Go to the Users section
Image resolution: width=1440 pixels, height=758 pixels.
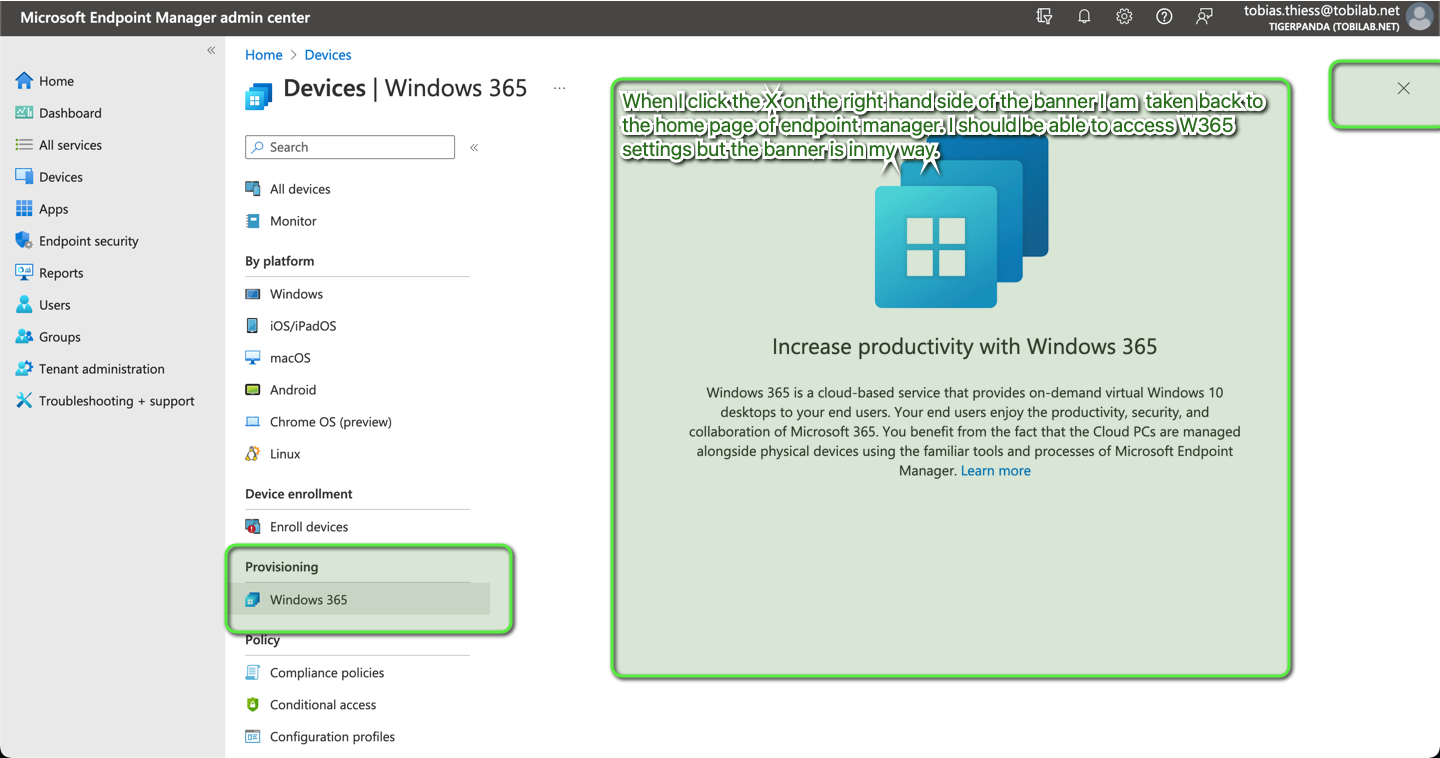(x=55, y=304)
